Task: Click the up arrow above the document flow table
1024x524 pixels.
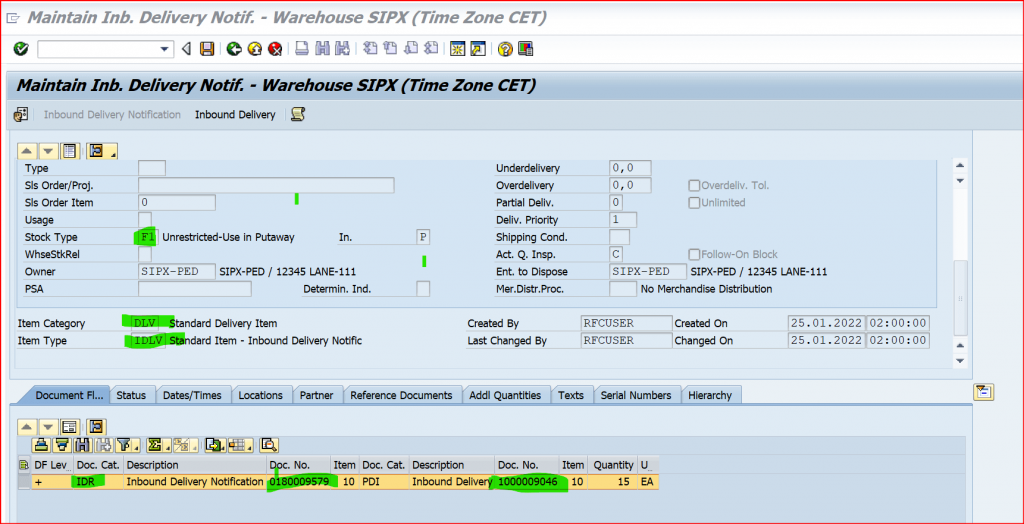Action: tap(26, 427)
